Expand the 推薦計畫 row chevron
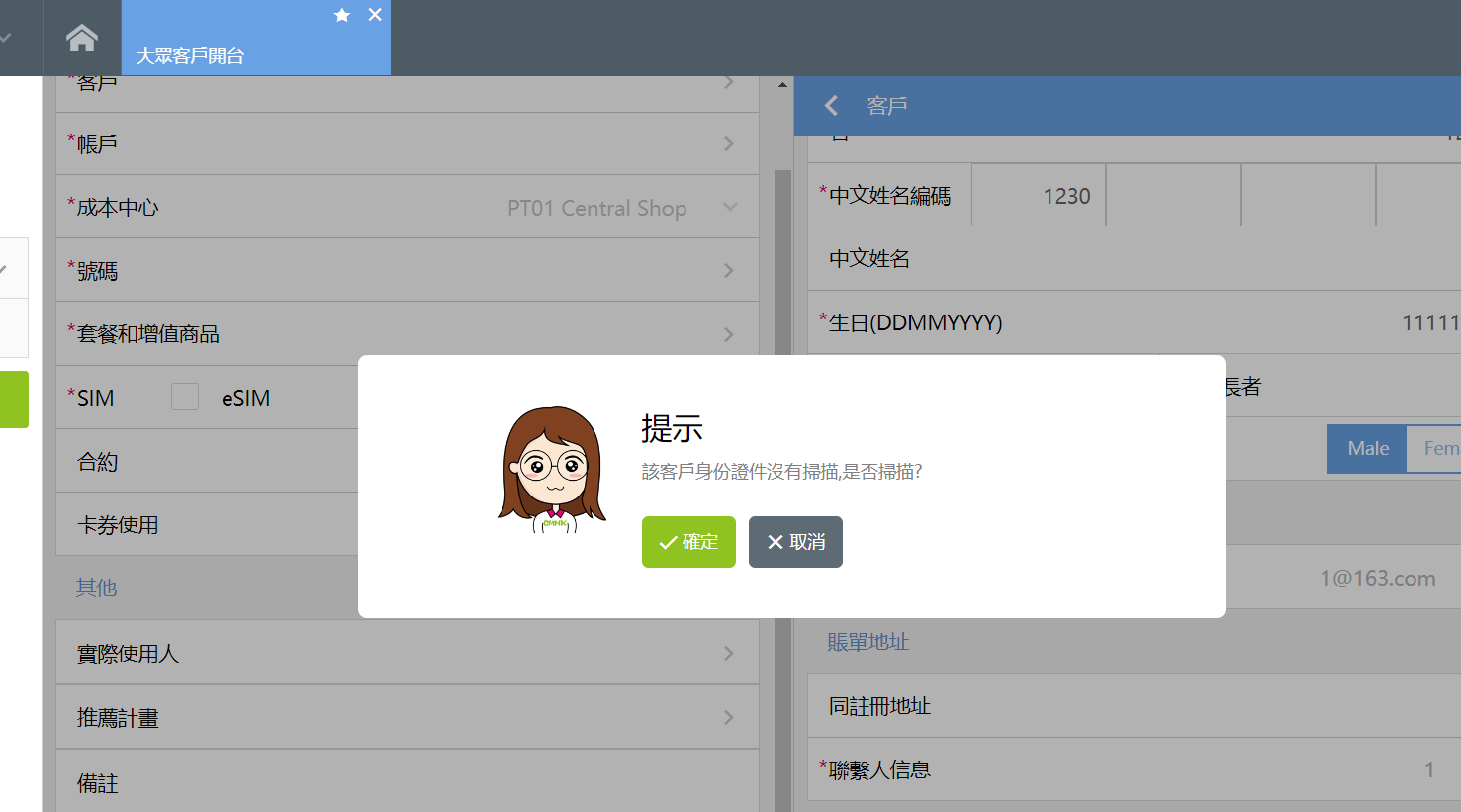 coord(729,717)
